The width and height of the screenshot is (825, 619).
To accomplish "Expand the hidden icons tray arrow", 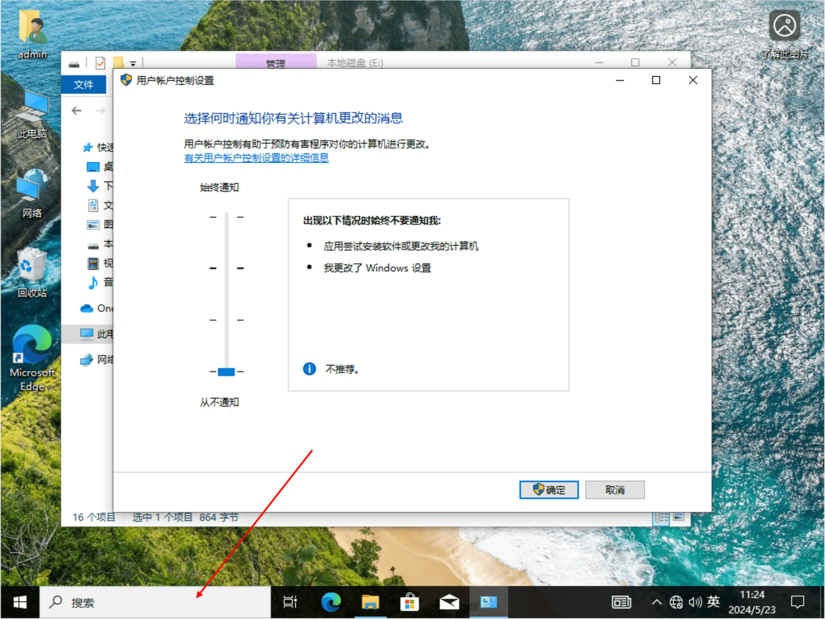I will pos(657,601).
